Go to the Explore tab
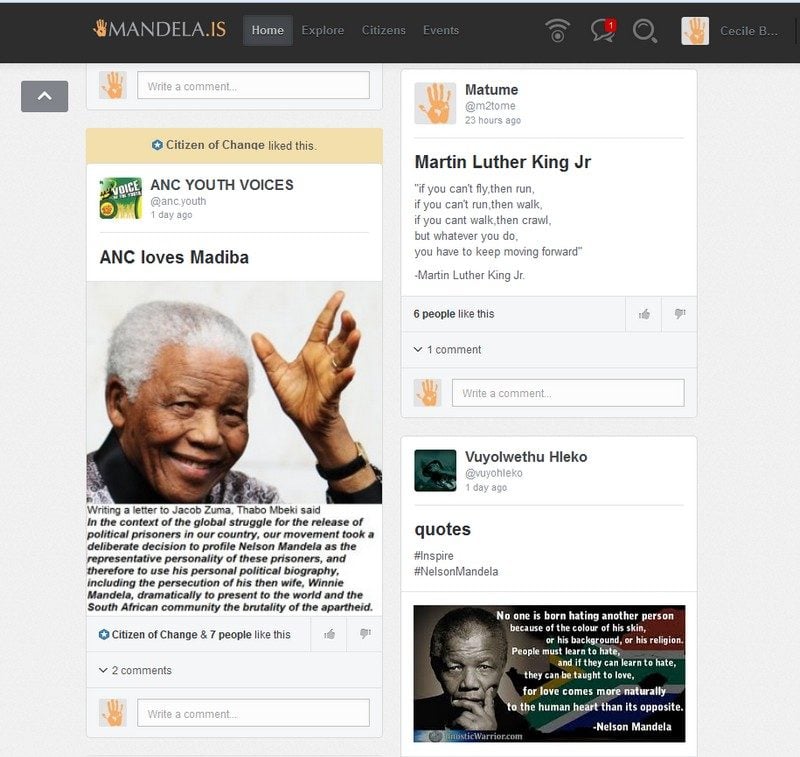Image resolution: width=800 pixels, height=757 pixels. [x=322, y=30]
